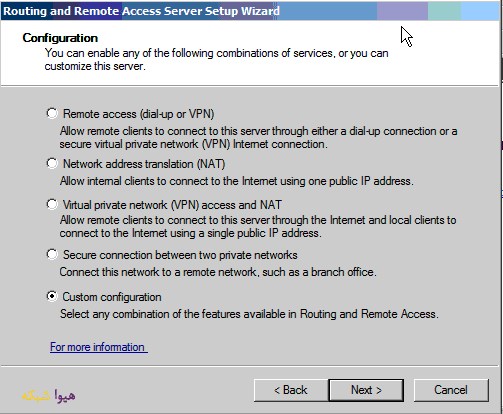Select the Custom configuration radio button
The height and width of the screenshot is (414, 503).
(52, 296)
